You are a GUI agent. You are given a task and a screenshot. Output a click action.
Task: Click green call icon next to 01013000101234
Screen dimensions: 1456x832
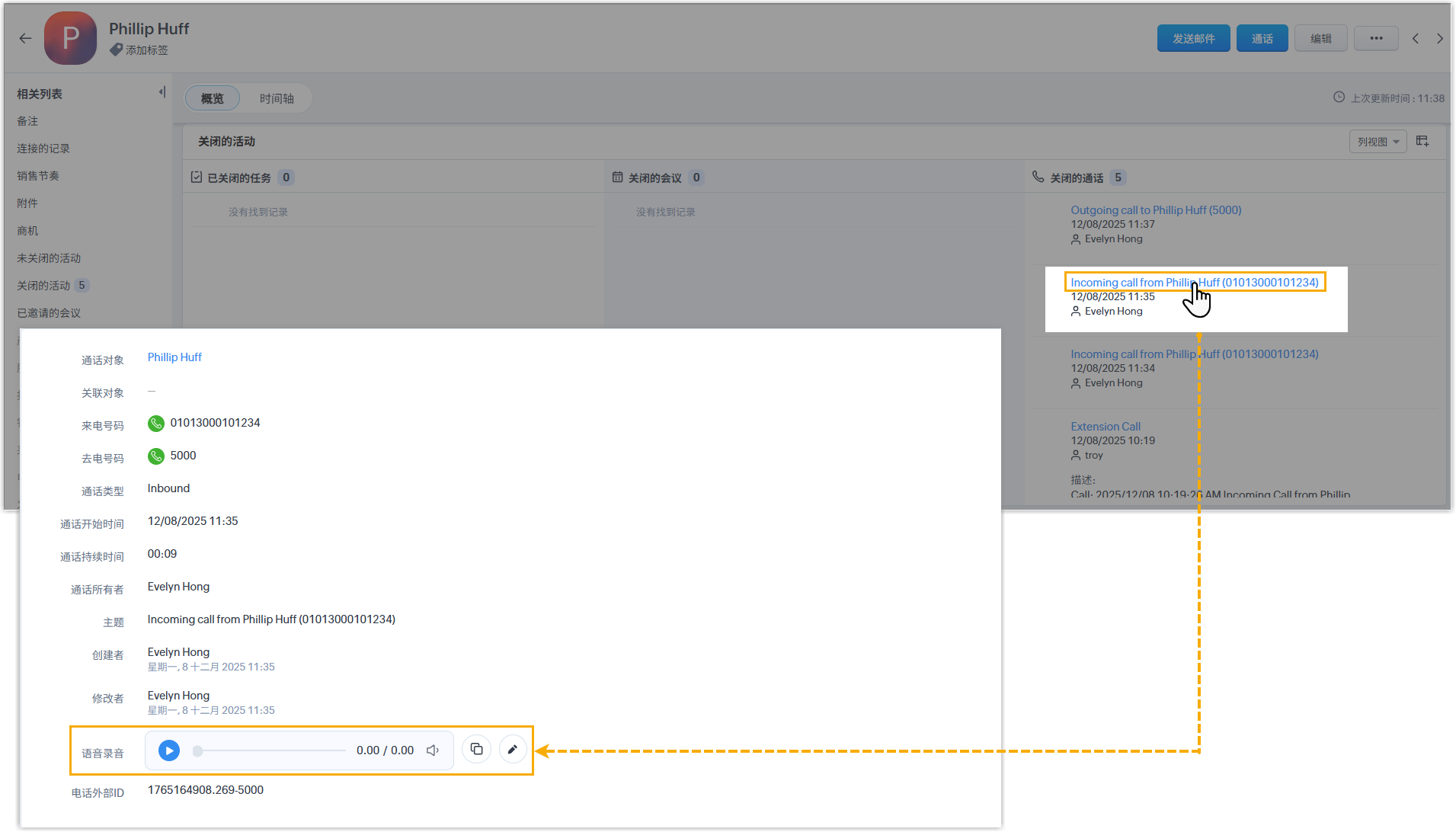click(x=156, y=424)
